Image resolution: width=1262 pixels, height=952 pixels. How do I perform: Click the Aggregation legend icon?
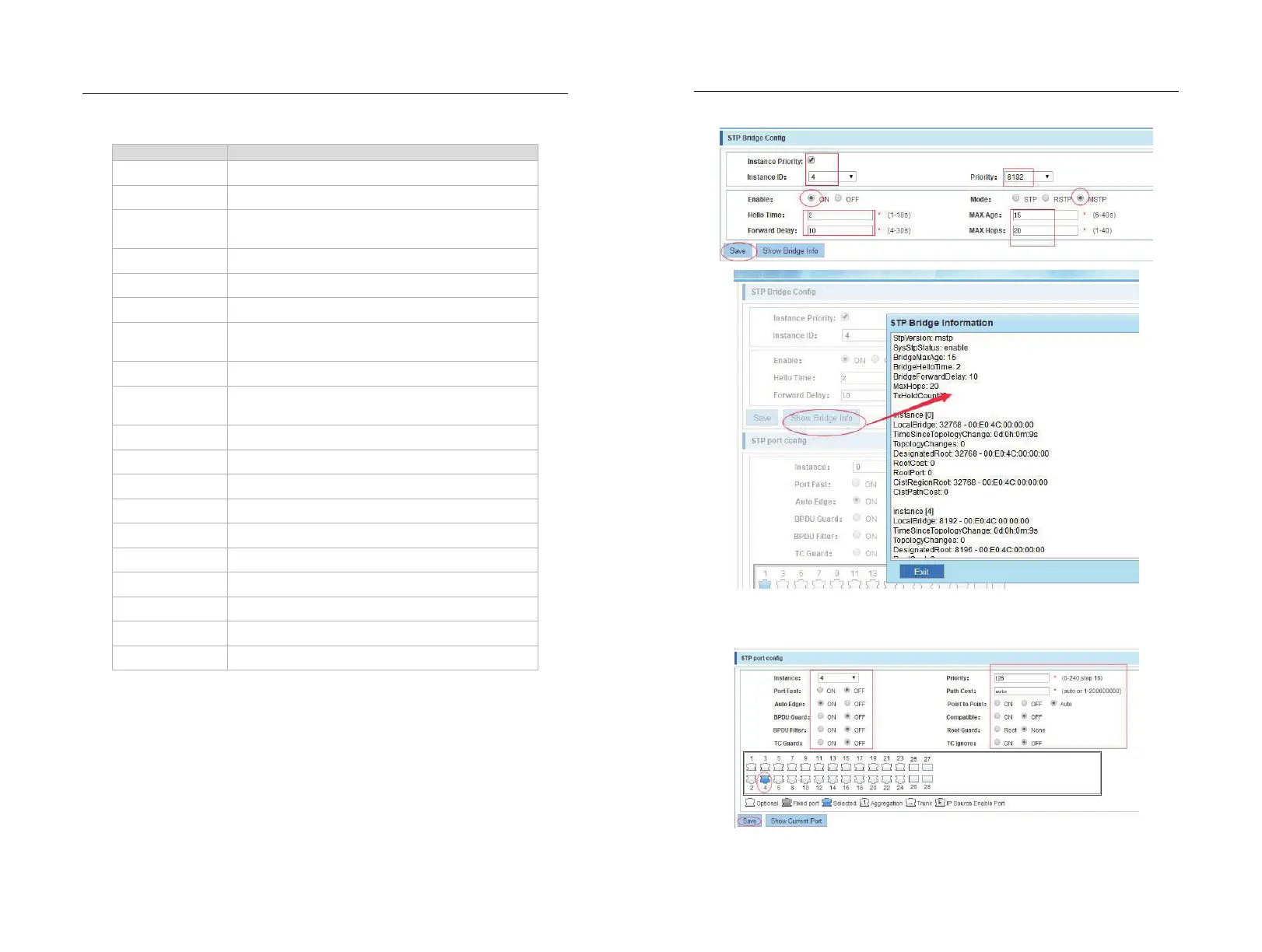click(864, 803)
